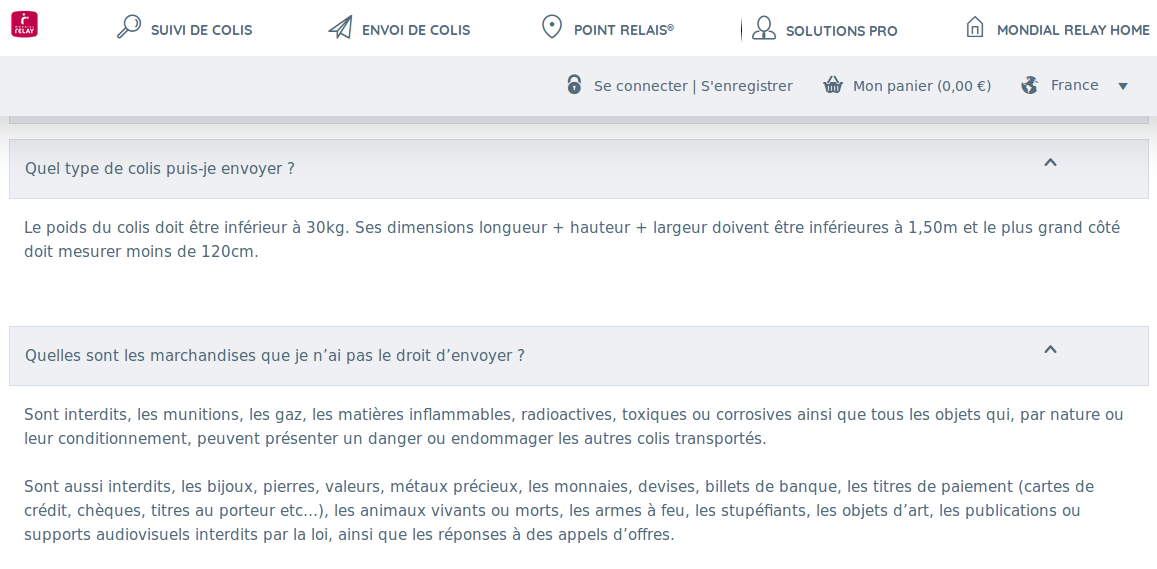The height and width of the screenshot is (569, 1157).
Task: Click the padlock icon next to Se connecter
Action: pos(574,84)
